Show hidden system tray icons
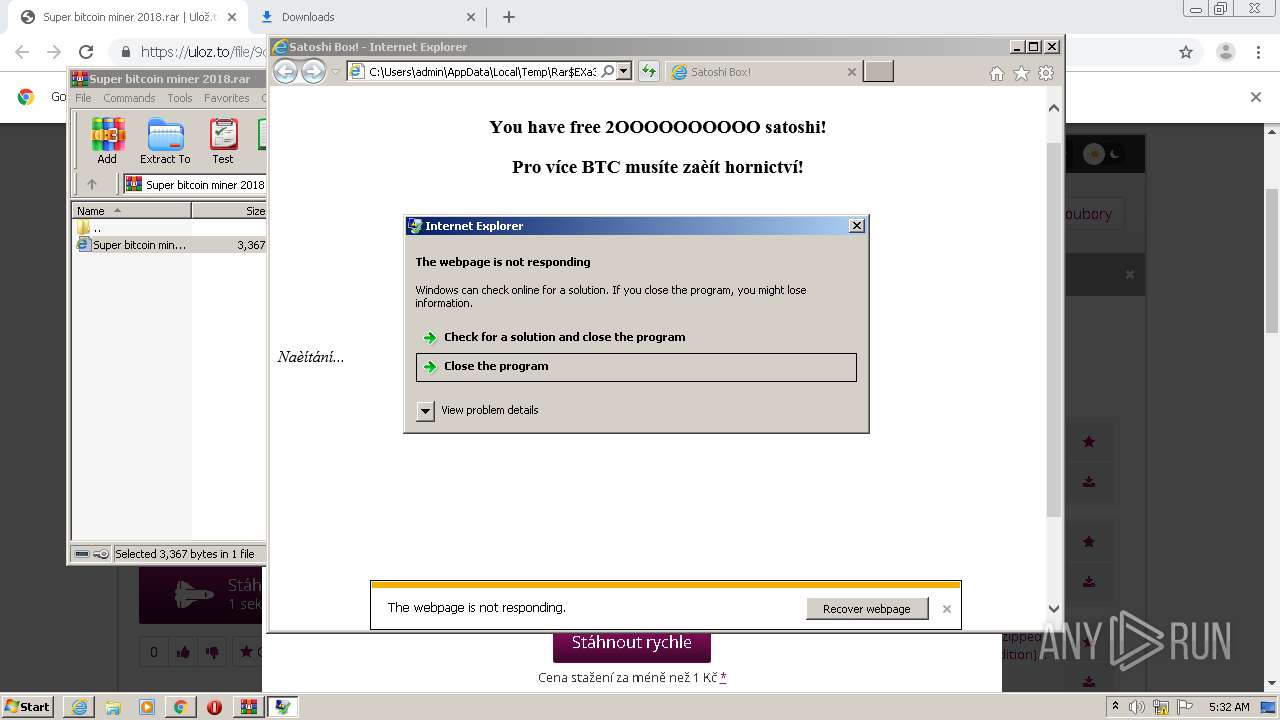Screen dimensions: 1280x720 pos(1116,707)
